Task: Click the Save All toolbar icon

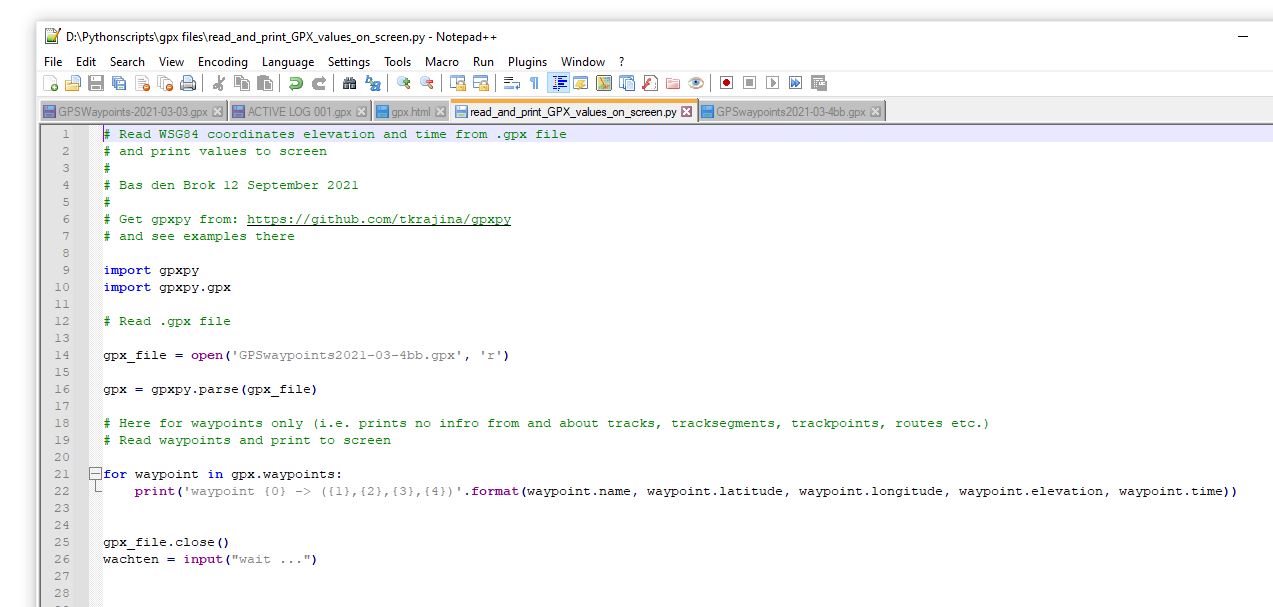Action: [x=118, y=83]
